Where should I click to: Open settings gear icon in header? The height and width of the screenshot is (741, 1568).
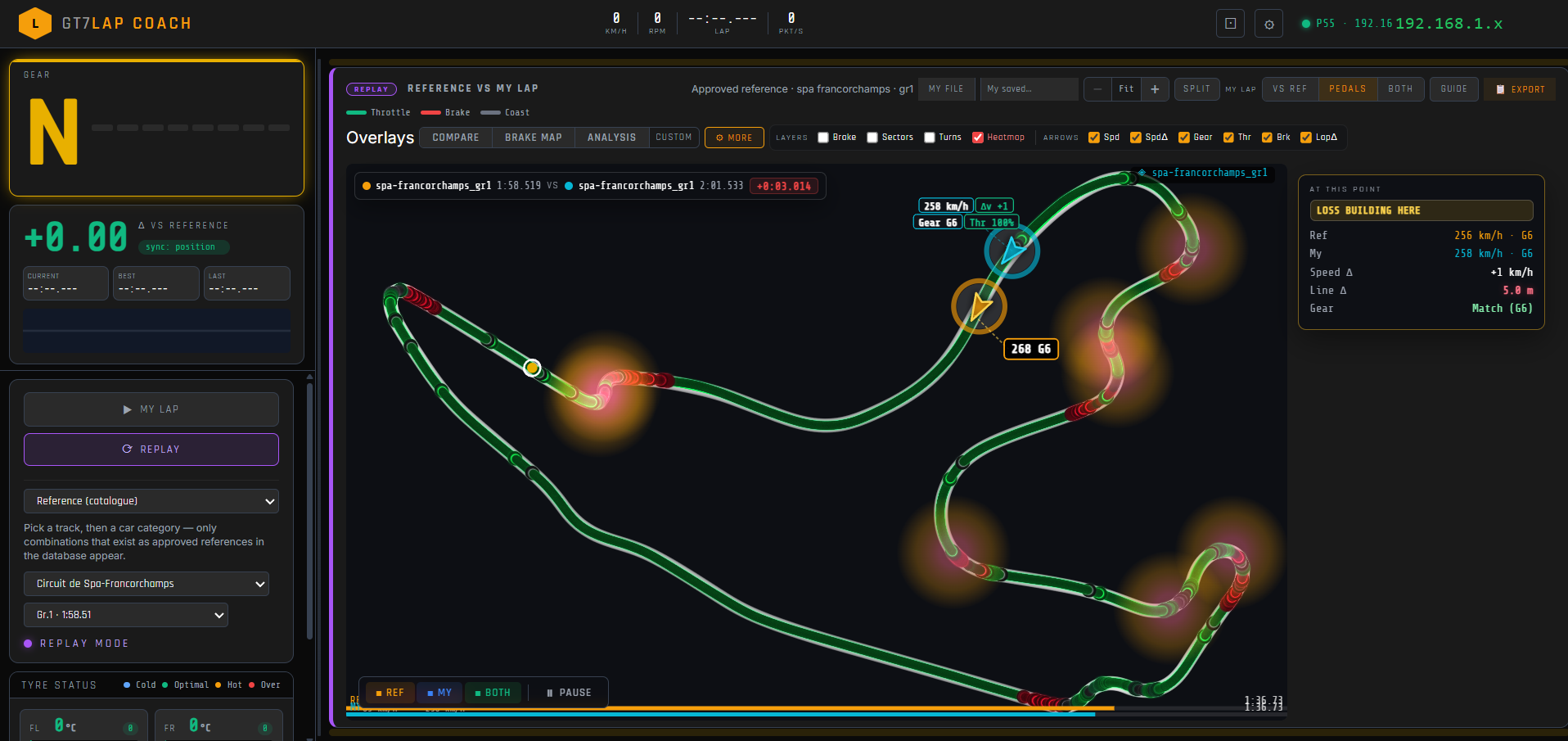1268,24
